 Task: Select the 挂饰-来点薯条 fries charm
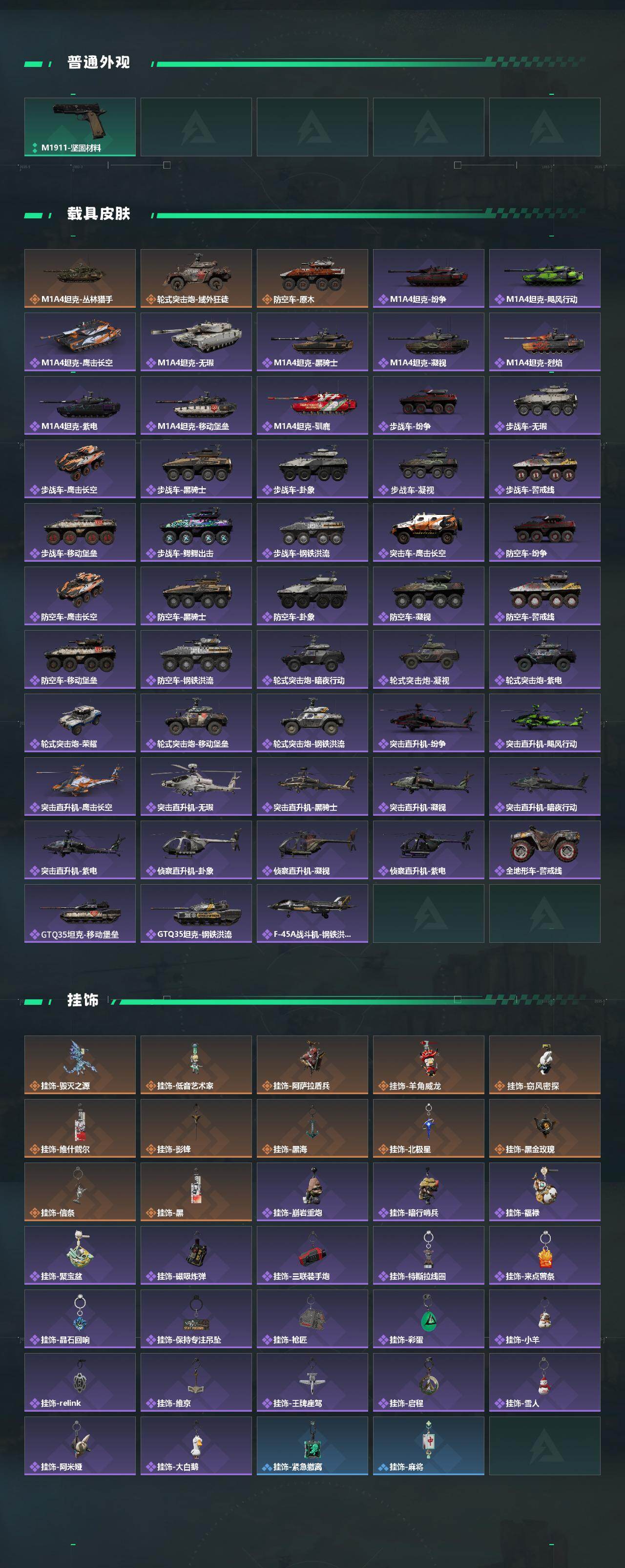[544, 1256]
